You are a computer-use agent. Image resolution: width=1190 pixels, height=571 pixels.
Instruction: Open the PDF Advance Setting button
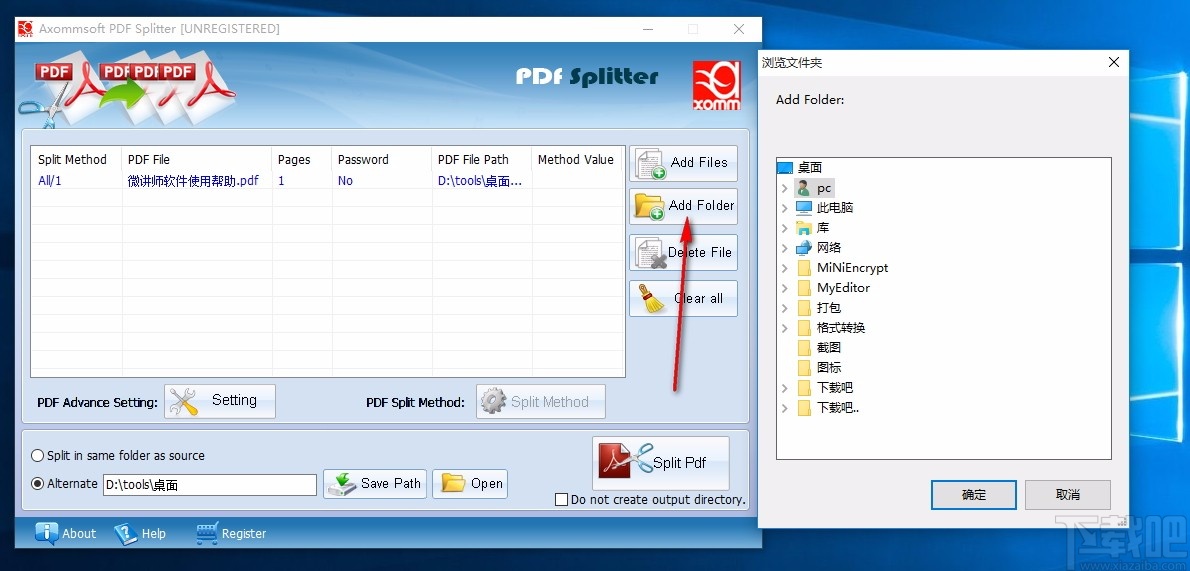tap(219, 401)
